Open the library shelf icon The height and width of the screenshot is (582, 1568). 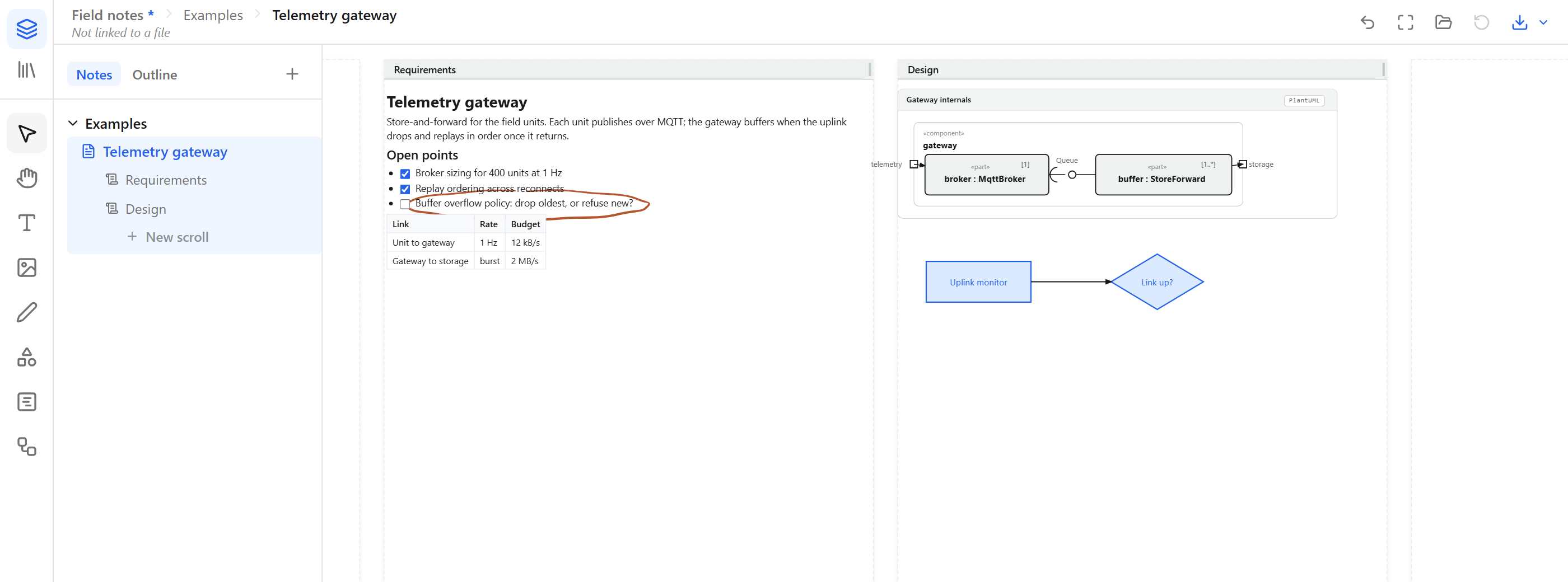pyautogui.click(x=27, y=70)
